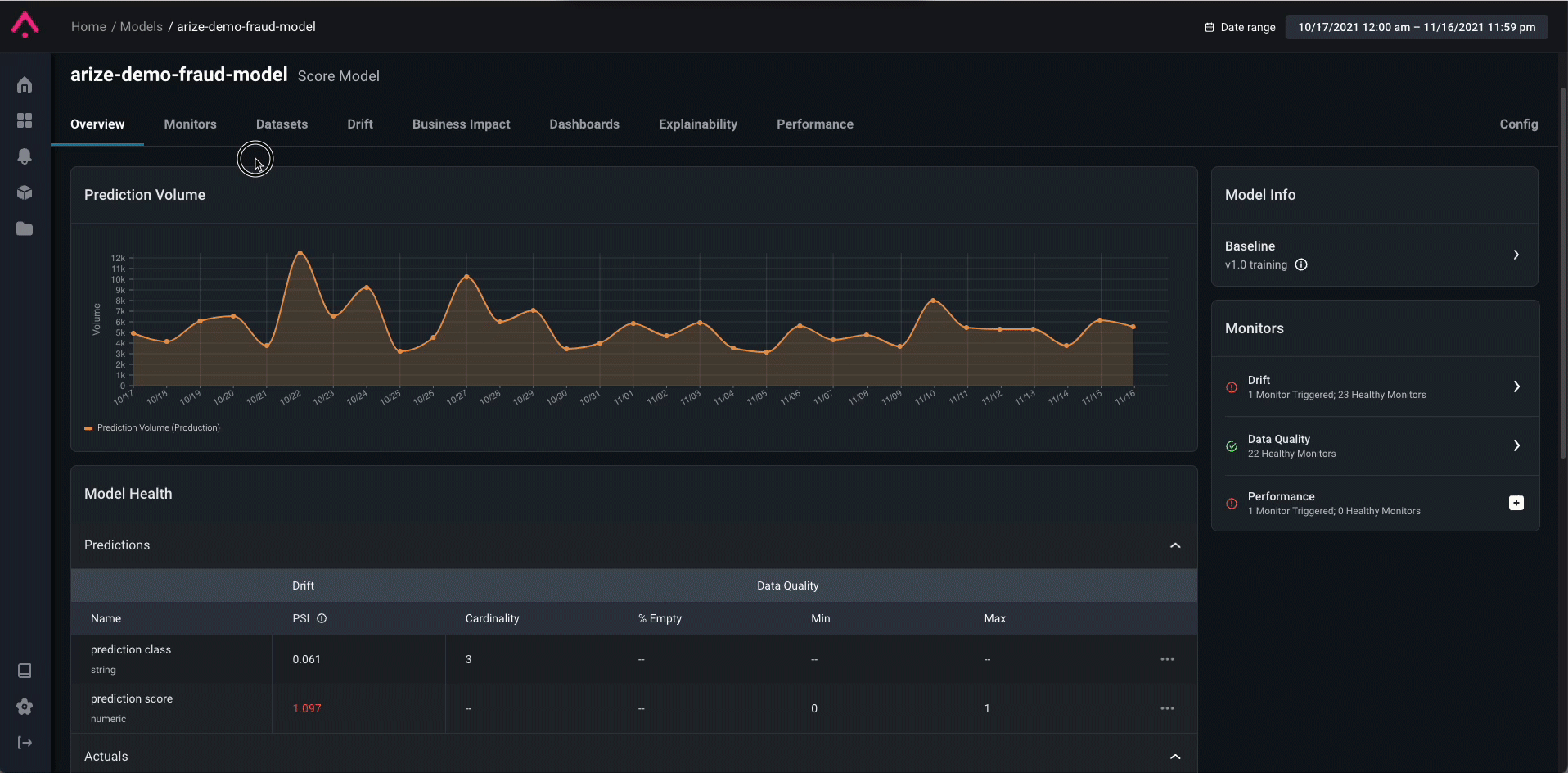
Task: Click the Arize logo in the sidebar
Action: click(x=25, y=25)
